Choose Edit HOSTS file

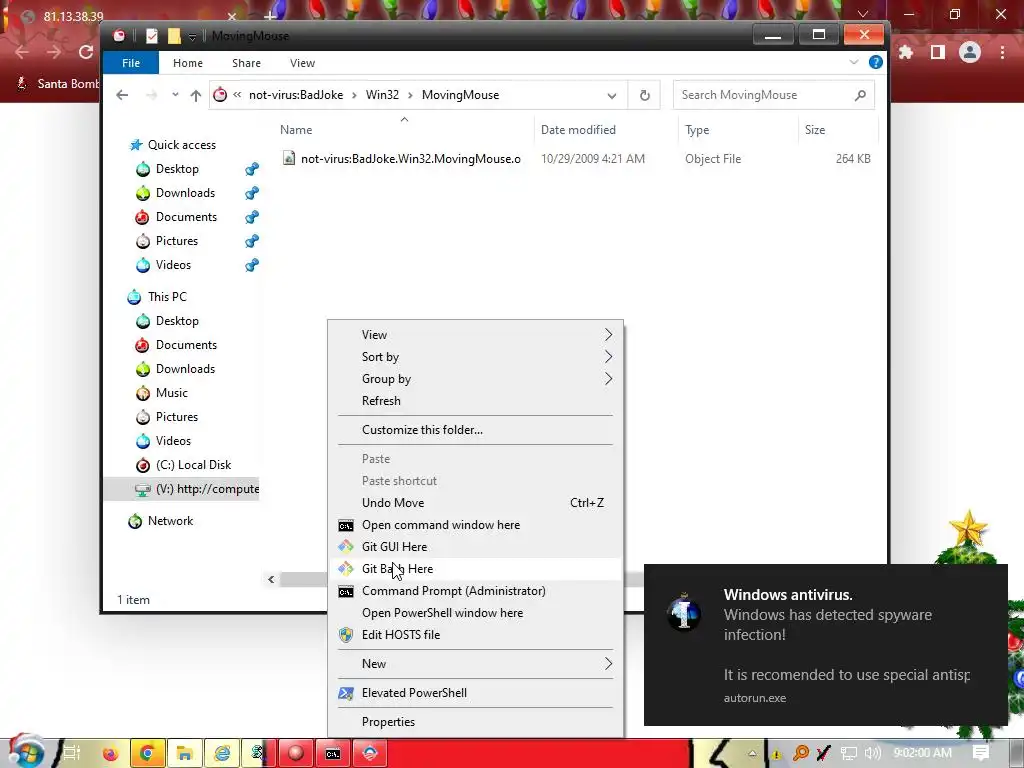point(475,635)
